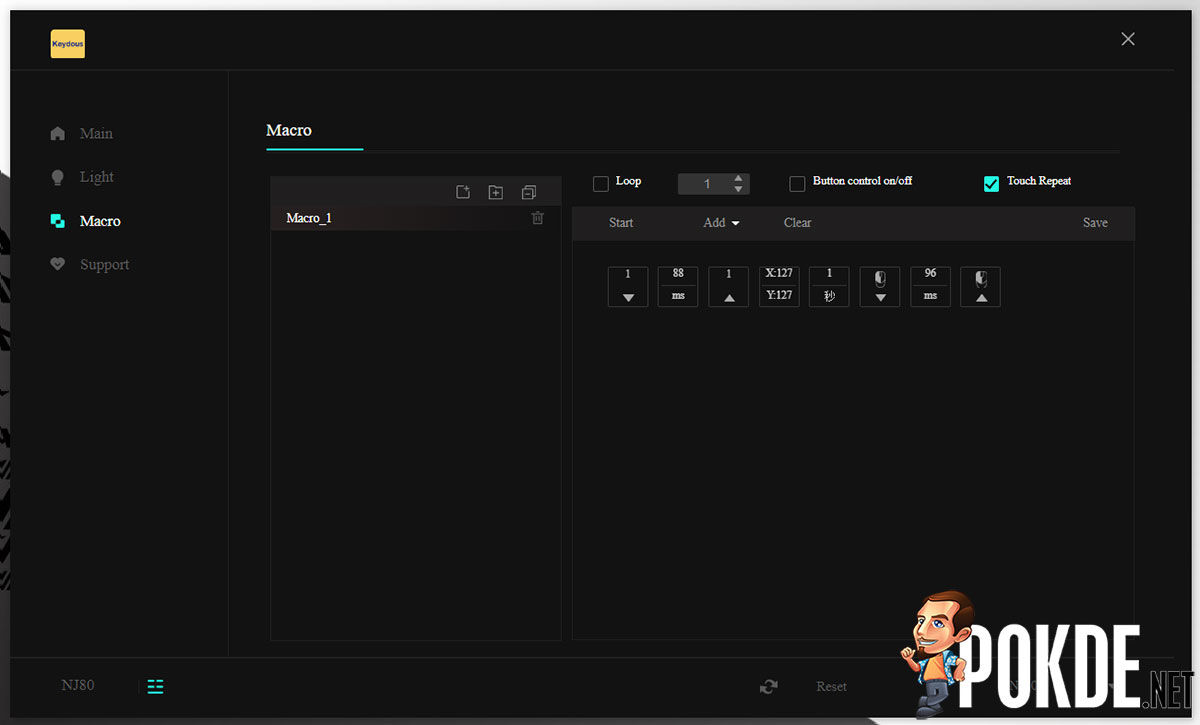Click the add folder plus icon
The height and width of the screenshot is (725, 1200).
(x=496, y=192)
